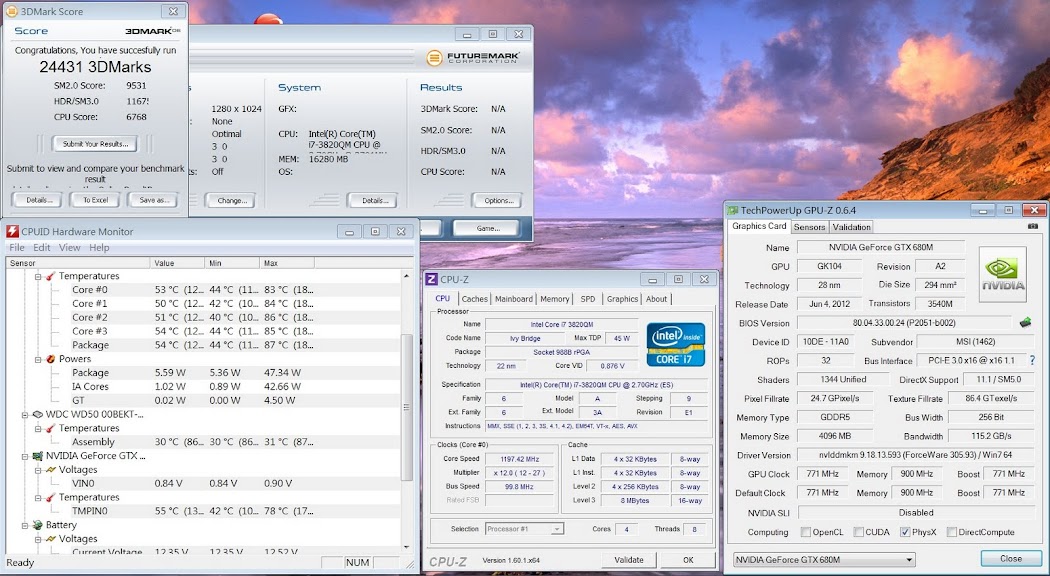
Task: Collapse the WDC drive Temperatures node
Action: [x=38, y=429]
